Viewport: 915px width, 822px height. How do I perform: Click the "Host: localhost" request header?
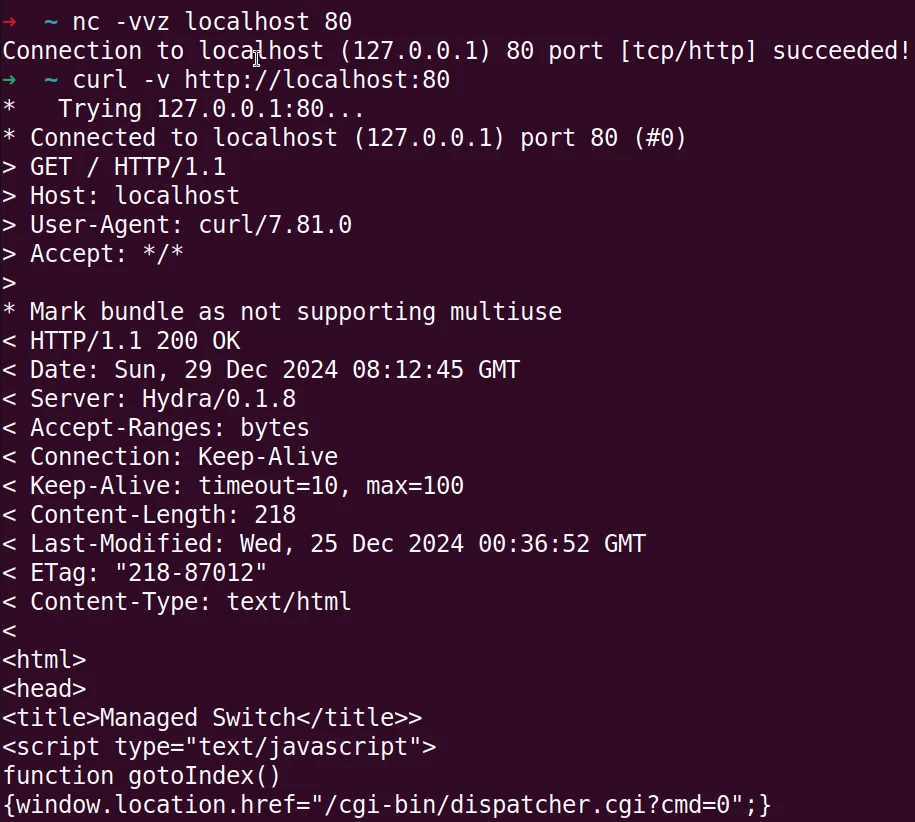[x=134, y=195]
